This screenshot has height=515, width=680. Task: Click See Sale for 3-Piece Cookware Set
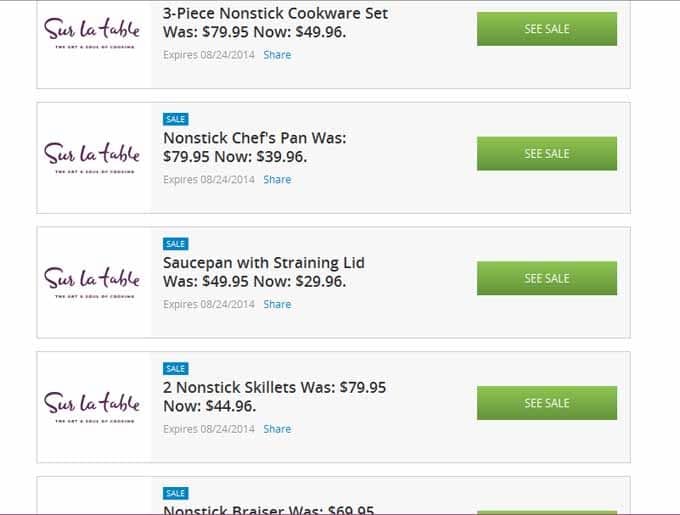547,29
